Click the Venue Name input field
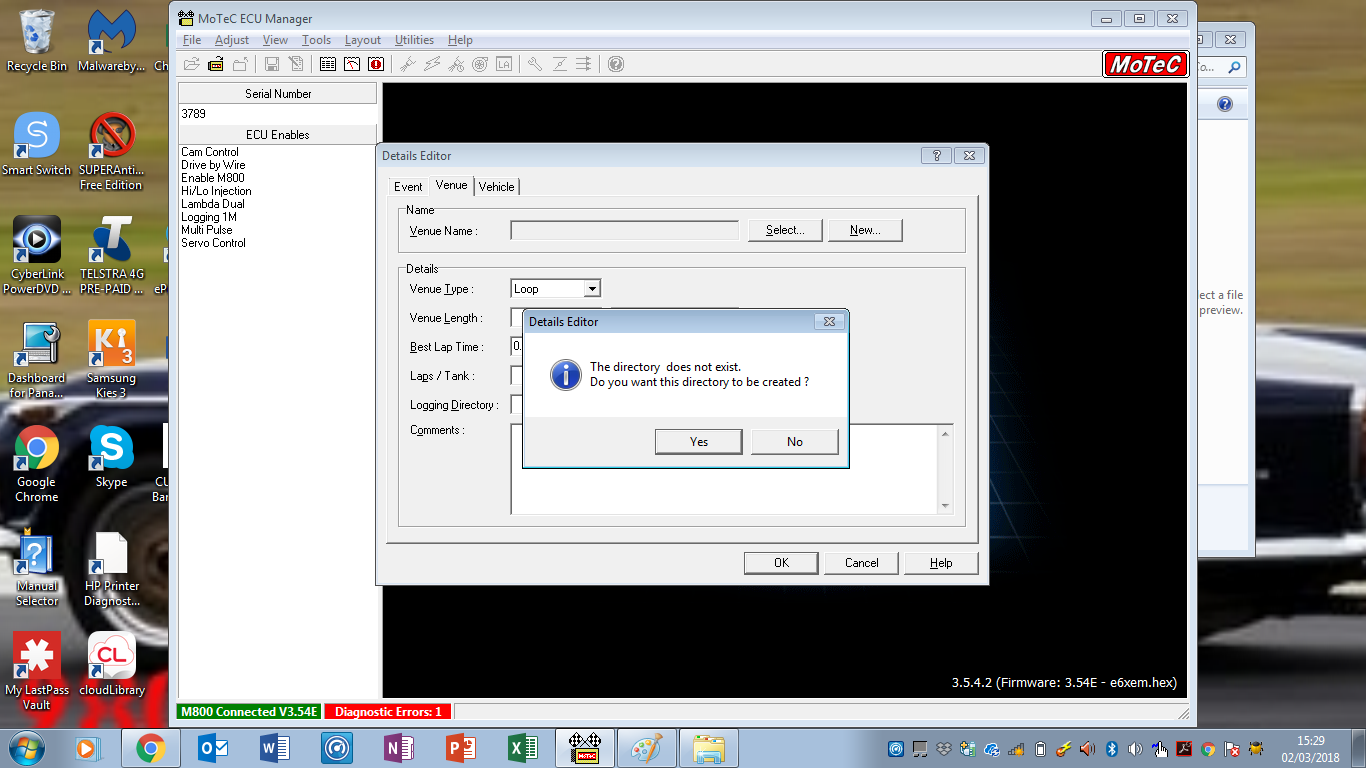This screenshot has height=768, width=1366. click(x=624, y=230)
